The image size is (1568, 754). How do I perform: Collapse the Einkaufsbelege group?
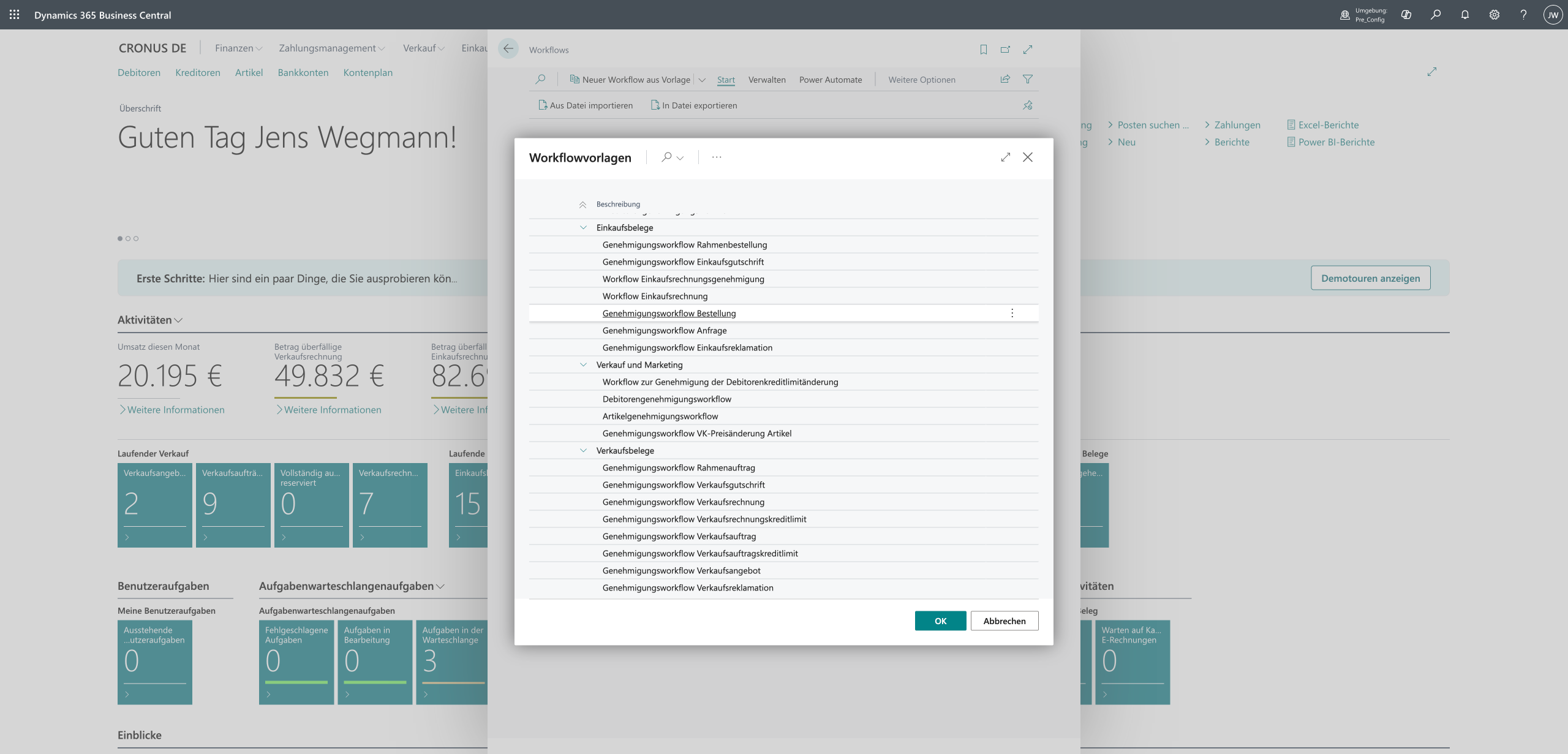tap(583, 227)
